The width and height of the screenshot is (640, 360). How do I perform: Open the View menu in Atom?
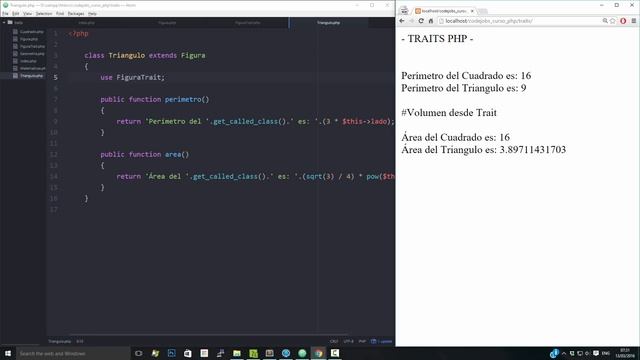point(27,13)
